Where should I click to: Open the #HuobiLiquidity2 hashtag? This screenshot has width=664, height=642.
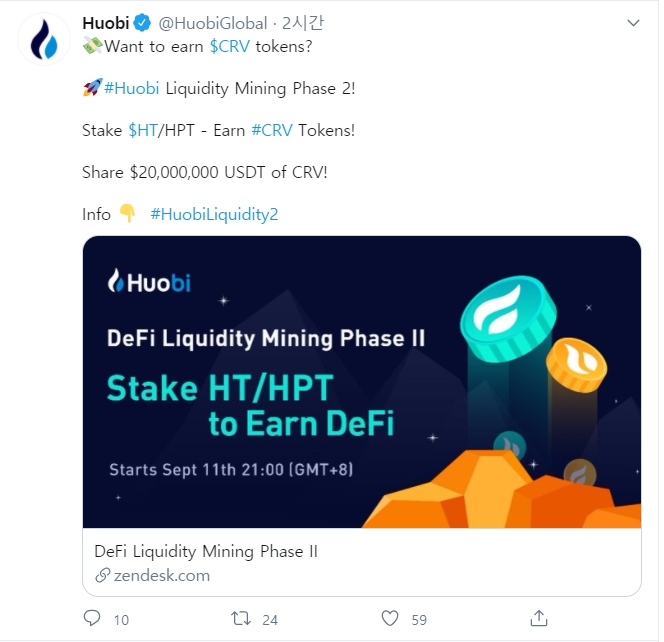(214, 213)
